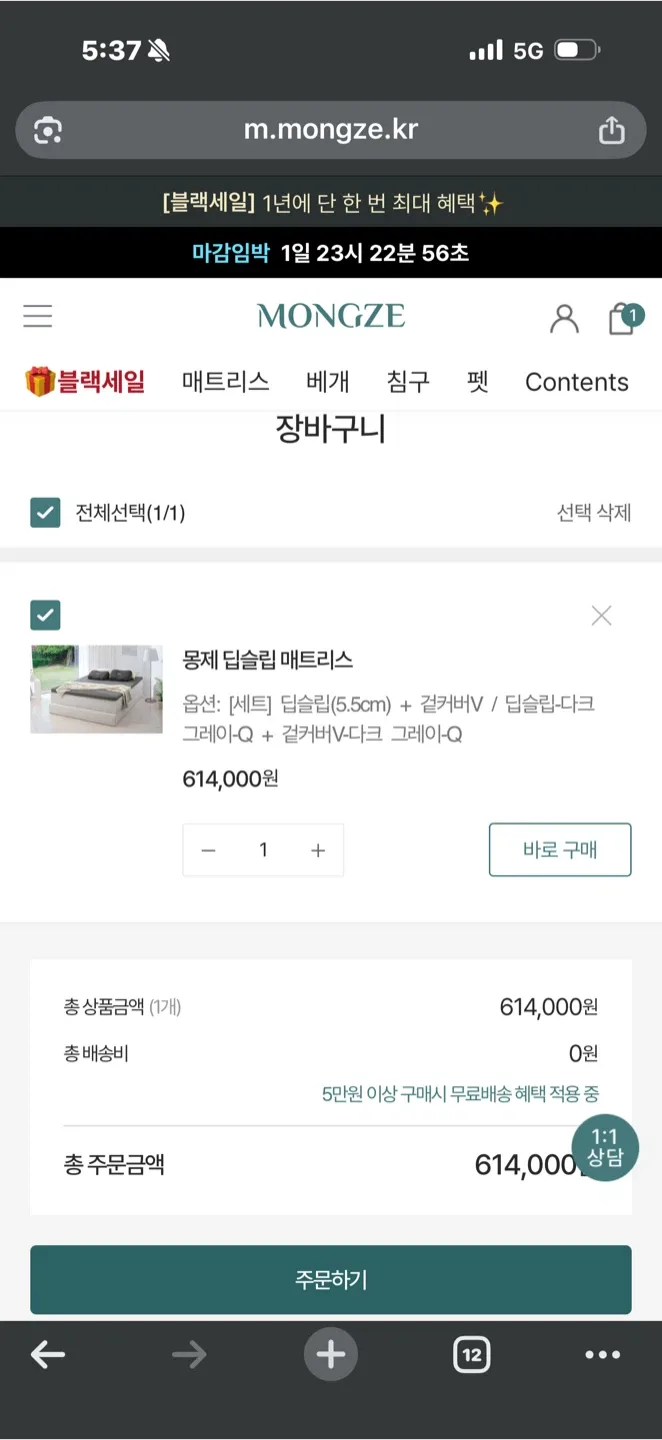Open the browser more options menu
The width and height of the screenshot is (662, 1440).
[602, 1355]
